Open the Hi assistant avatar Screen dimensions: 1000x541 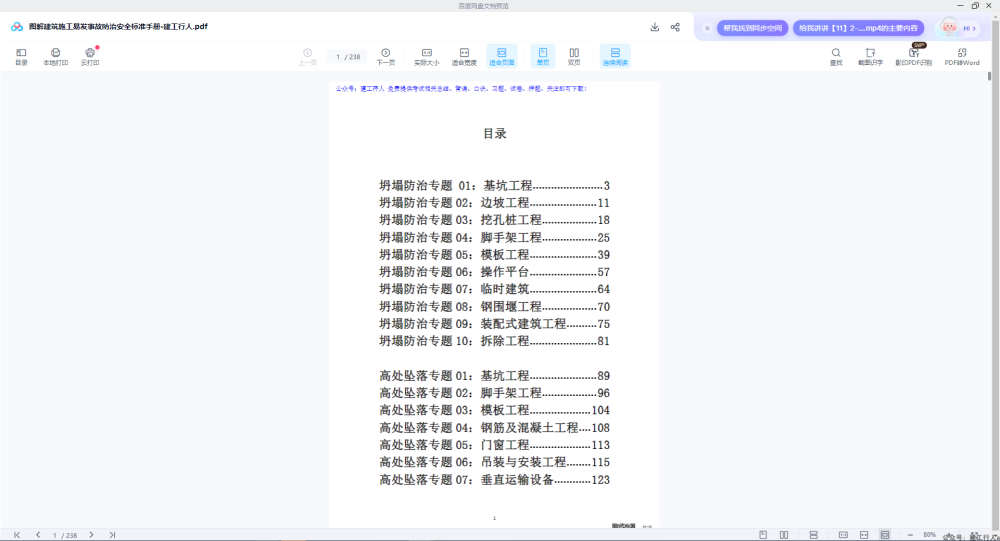click(959, 28)
